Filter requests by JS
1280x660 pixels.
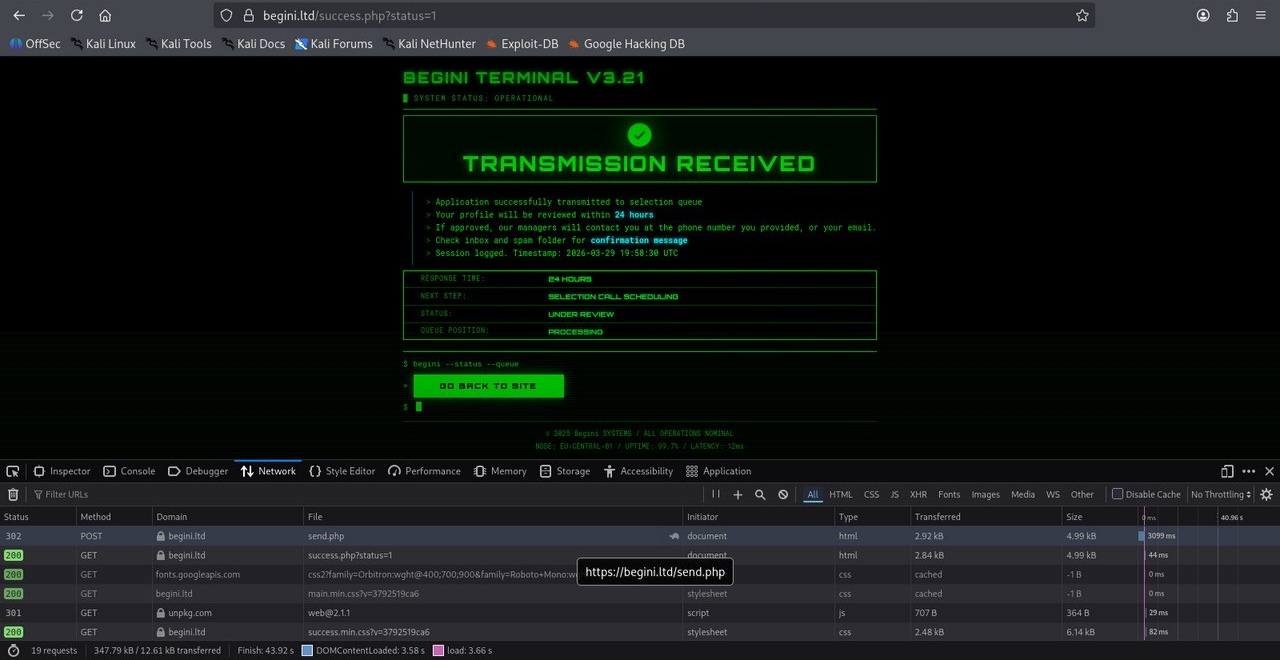(x=895, y=494)
